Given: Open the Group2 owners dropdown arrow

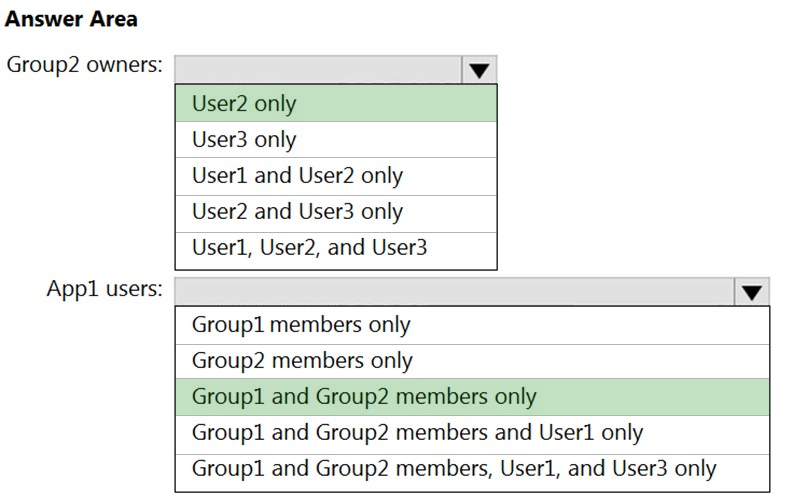Looking at the screenshot, I should (479, 69).
